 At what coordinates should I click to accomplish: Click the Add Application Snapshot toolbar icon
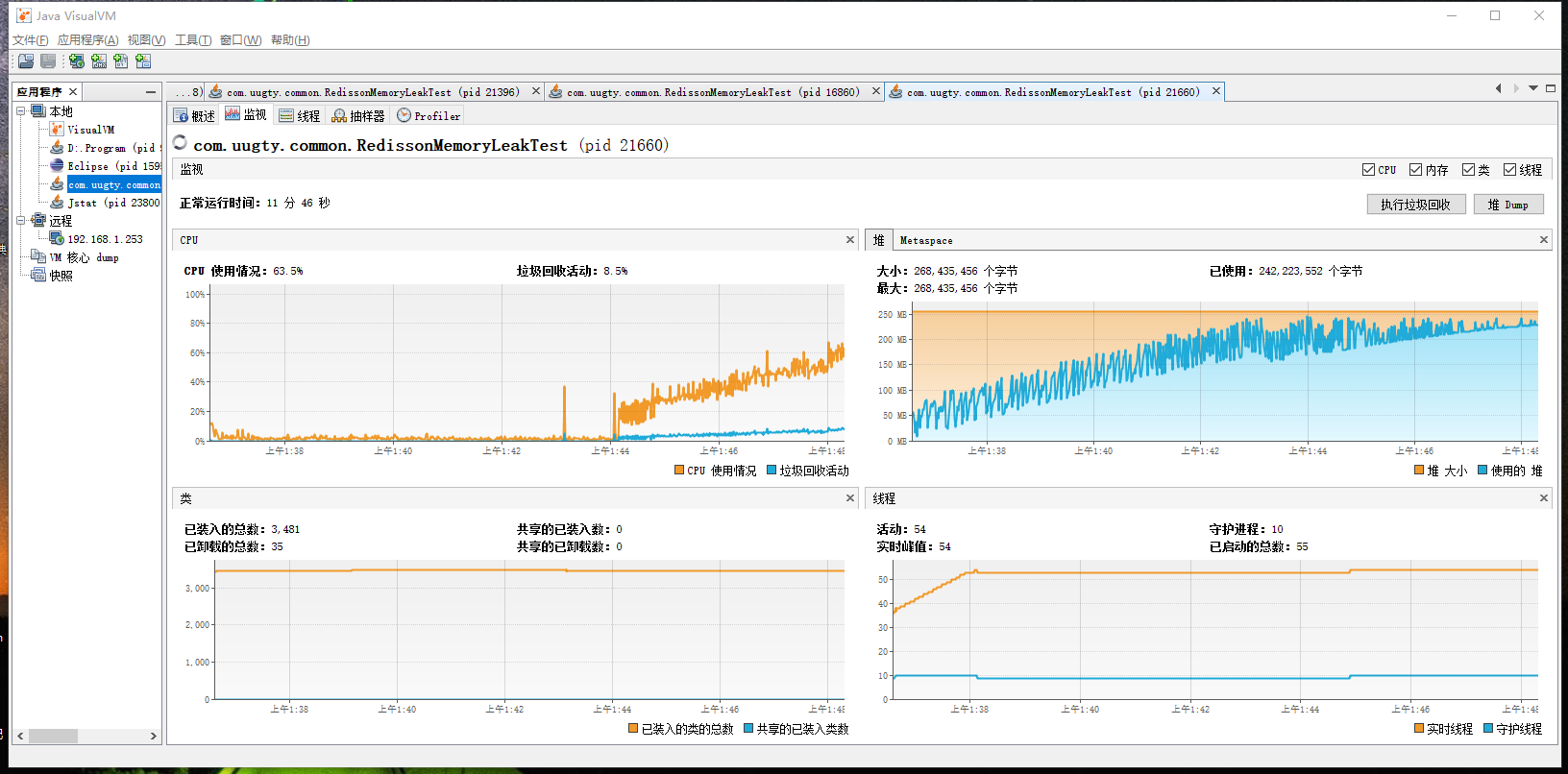[x=143, y=61]
